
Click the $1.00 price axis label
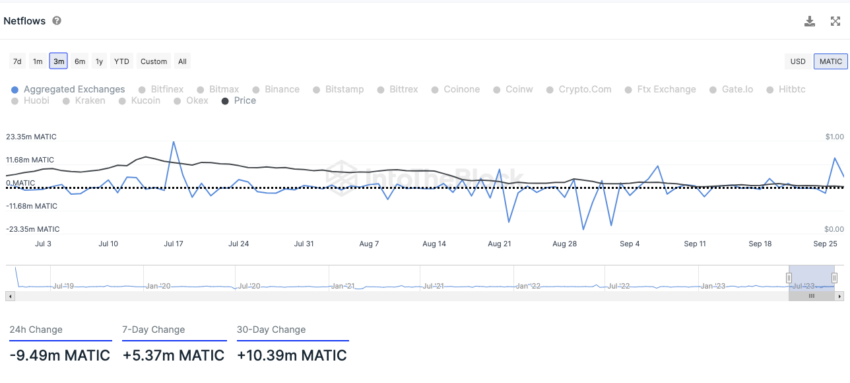point(834,137)
